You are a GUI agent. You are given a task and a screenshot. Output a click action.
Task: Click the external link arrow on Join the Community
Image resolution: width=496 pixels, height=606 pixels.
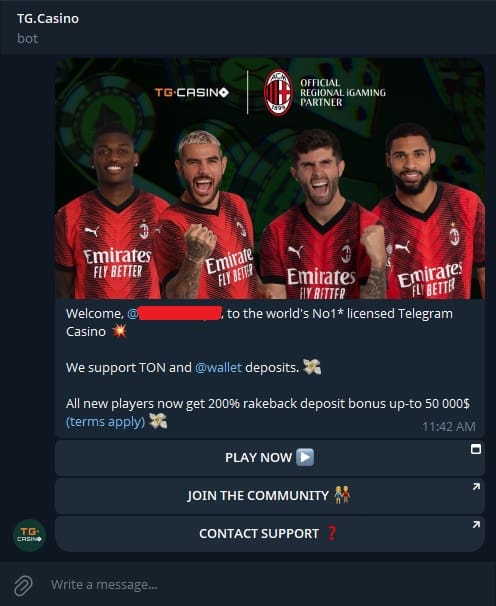click(x=476, y=487)
